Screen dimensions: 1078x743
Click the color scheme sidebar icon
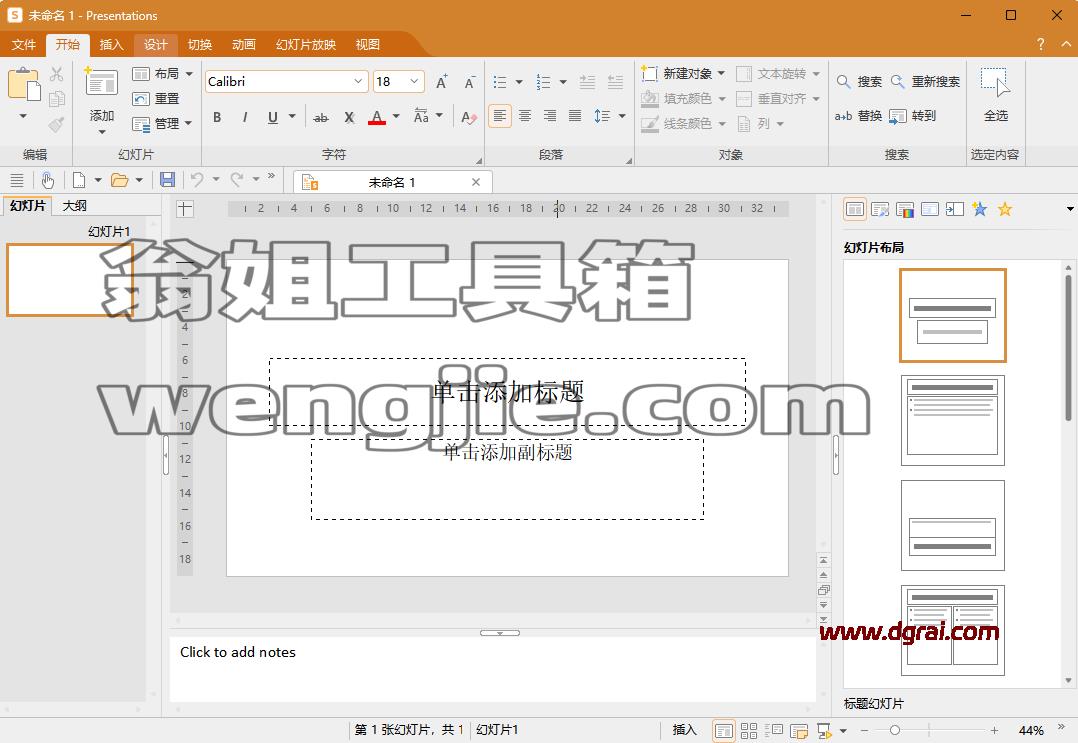click(x=905, y=209)
